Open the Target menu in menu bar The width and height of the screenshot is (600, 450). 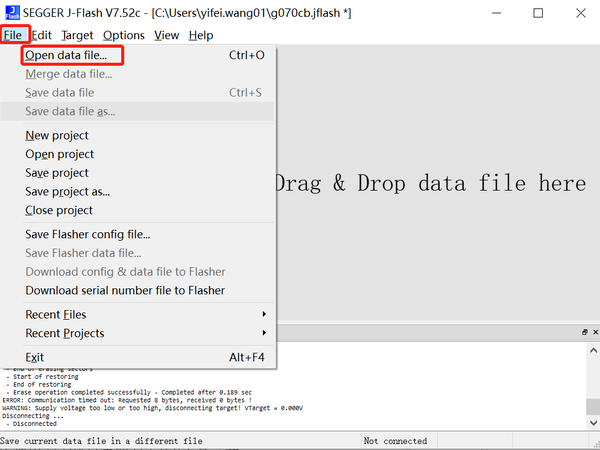tap(77, 36)
